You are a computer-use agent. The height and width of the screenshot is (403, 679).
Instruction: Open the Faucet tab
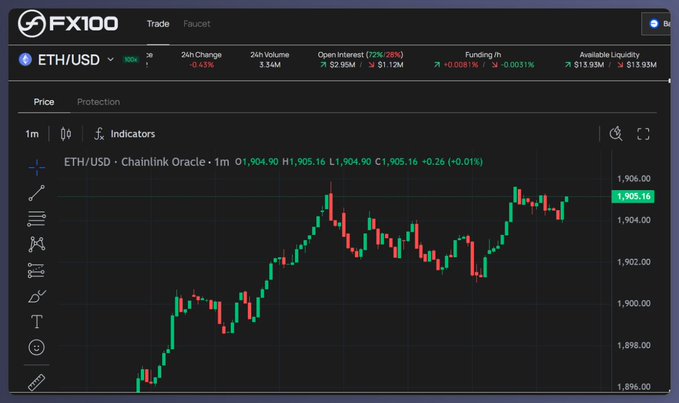[x=197, y=24]
